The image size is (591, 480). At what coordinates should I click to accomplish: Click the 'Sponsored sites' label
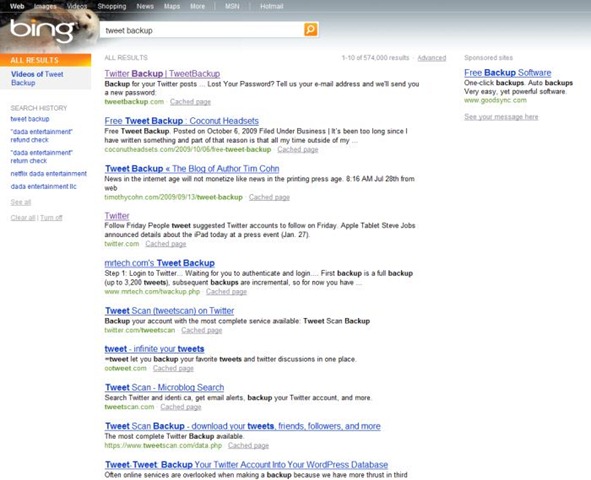click(488, 58)
